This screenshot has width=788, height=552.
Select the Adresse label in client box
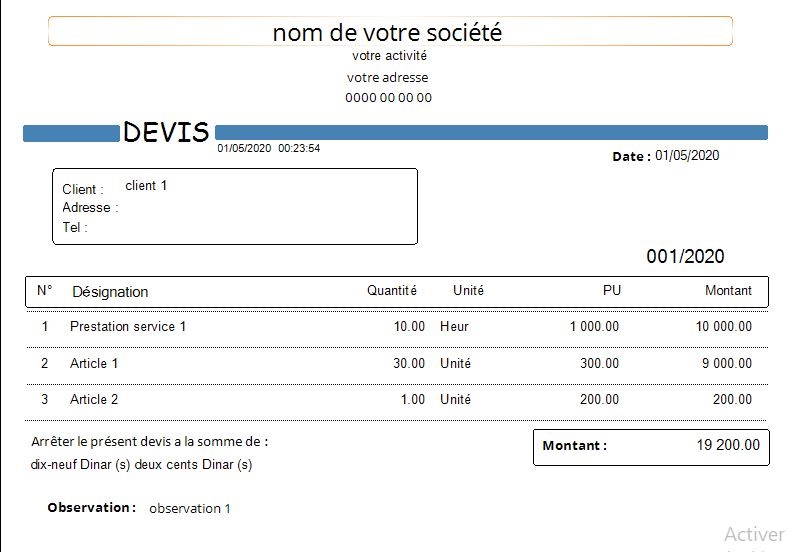click(x=90, y=208)
